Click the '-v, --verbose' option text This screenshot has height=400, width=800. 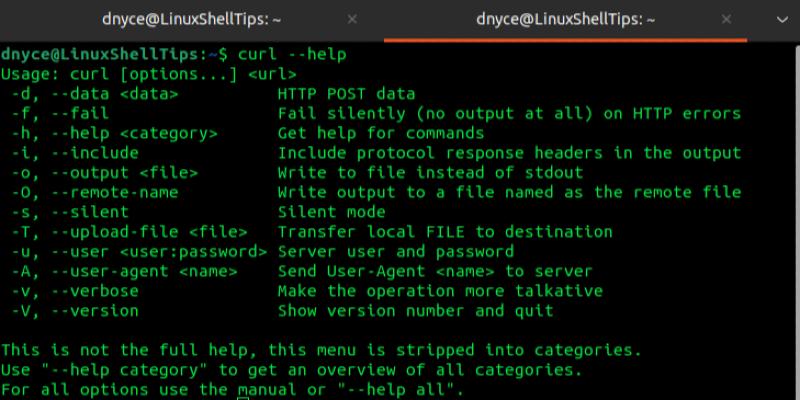[x=76, y=291]
